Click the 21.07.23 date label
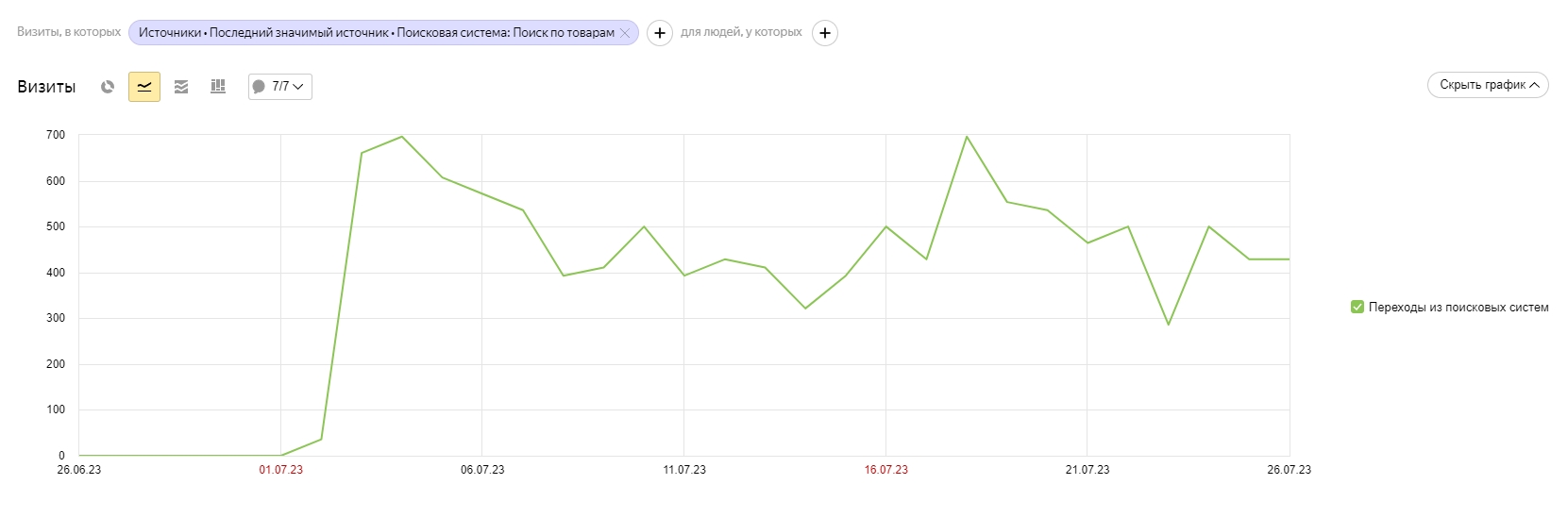 tap(1087, 470)
